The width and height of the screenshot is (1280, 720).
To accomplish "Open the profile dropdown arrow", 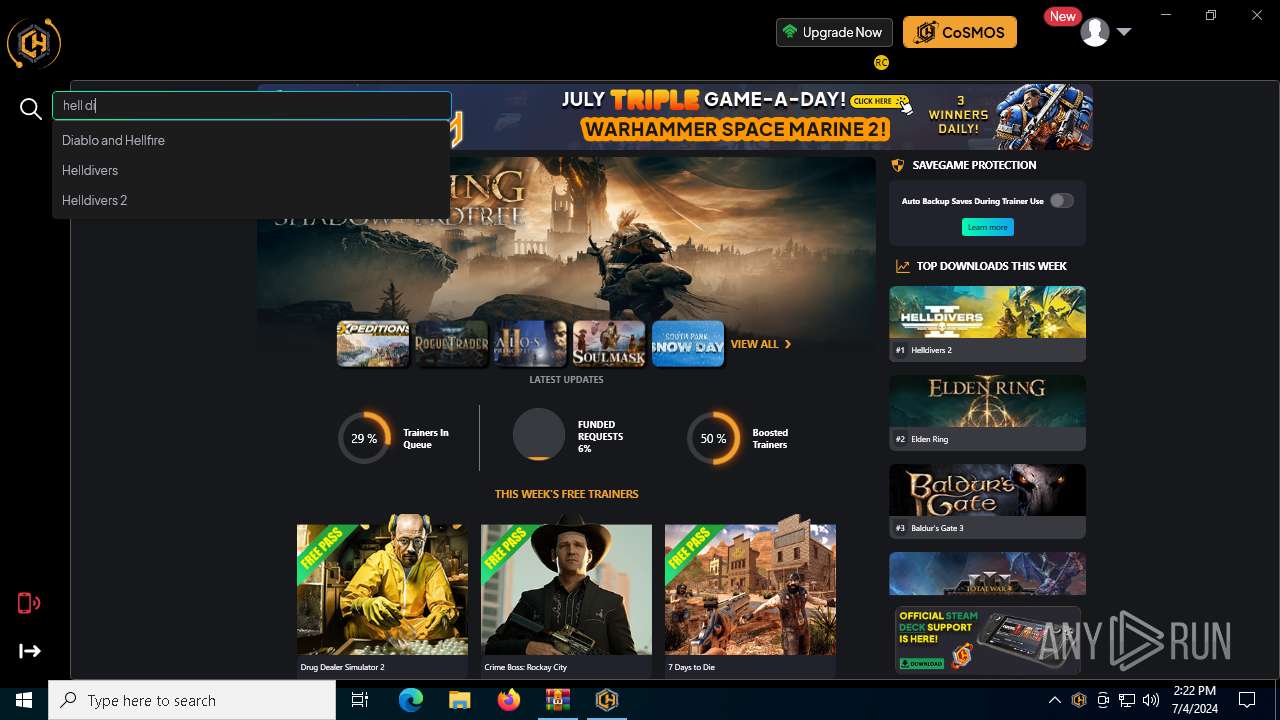I will tap(1124, 32).
